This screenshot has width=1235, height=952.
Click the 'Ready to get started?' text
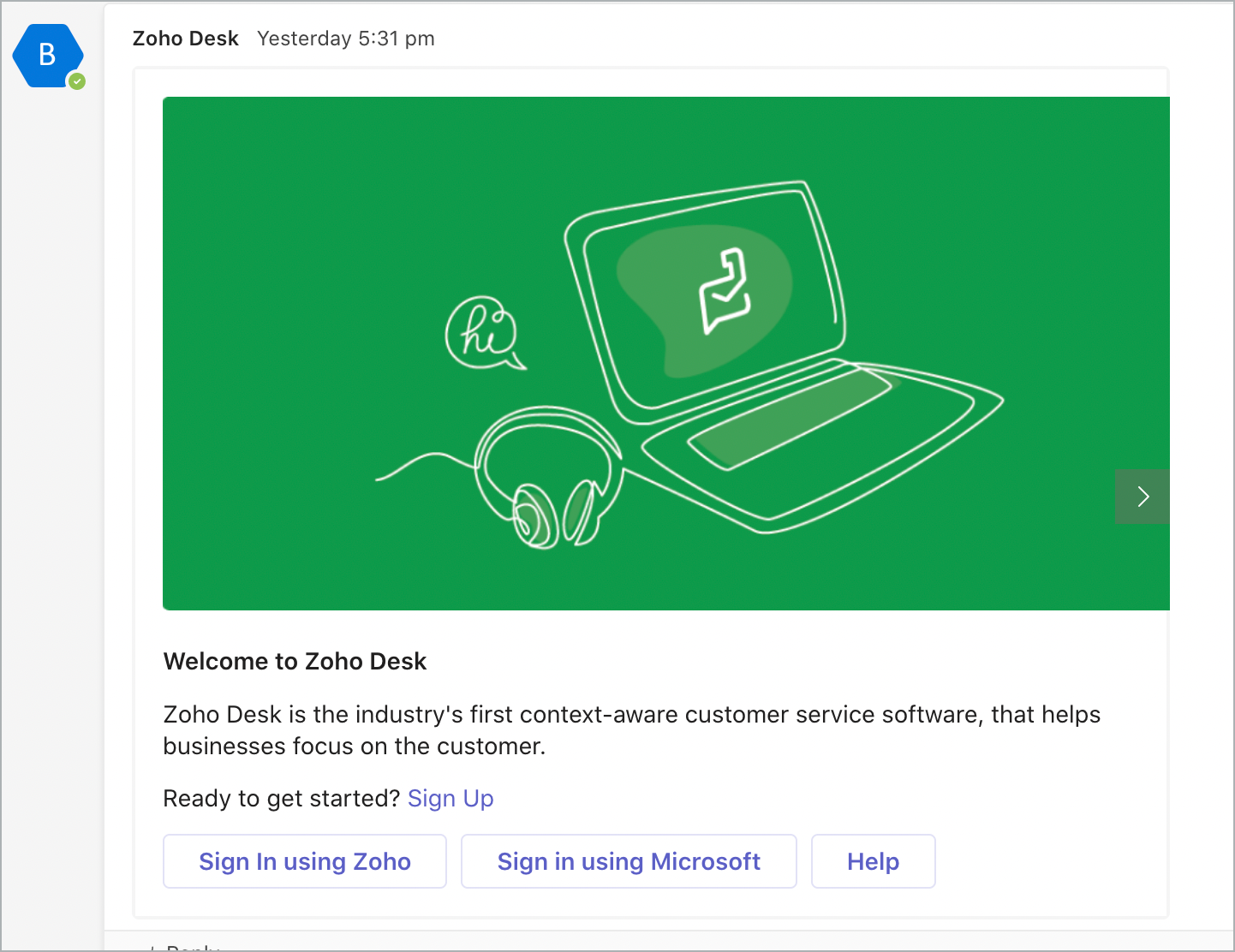coord(282,798)
